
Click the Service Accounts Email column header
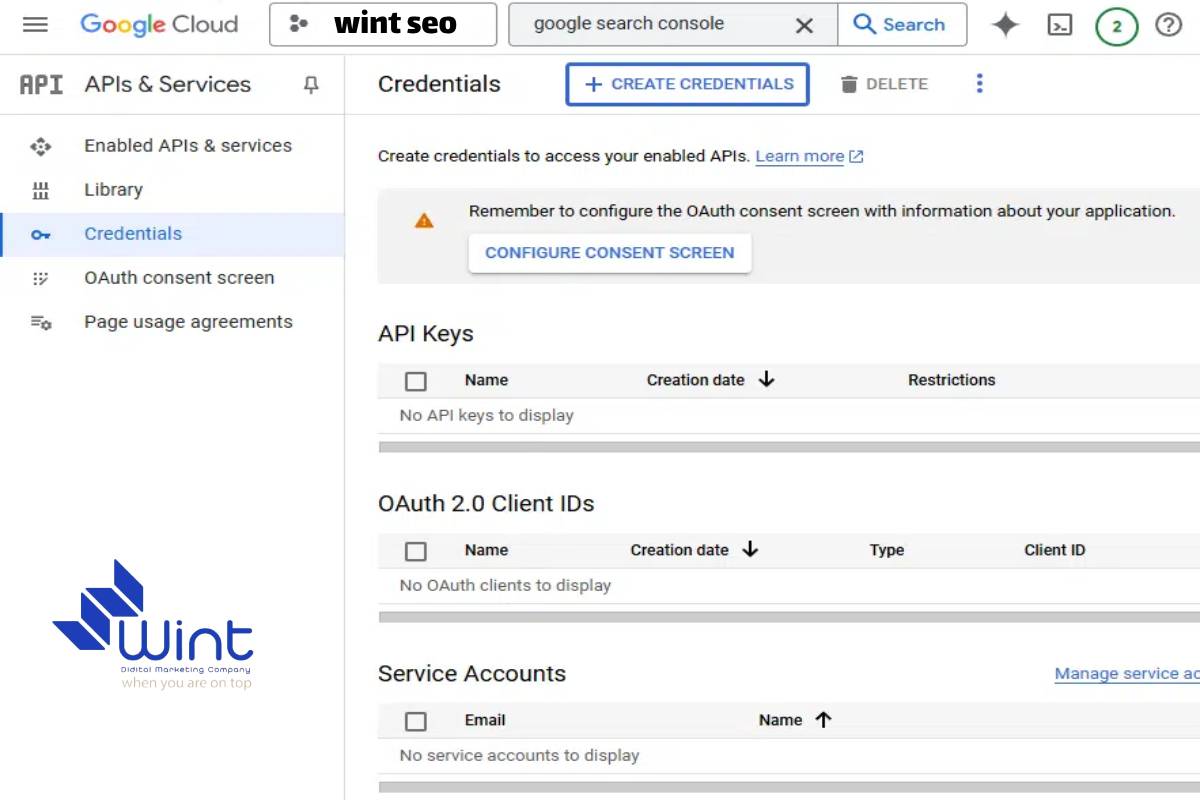tap(485, 720)
